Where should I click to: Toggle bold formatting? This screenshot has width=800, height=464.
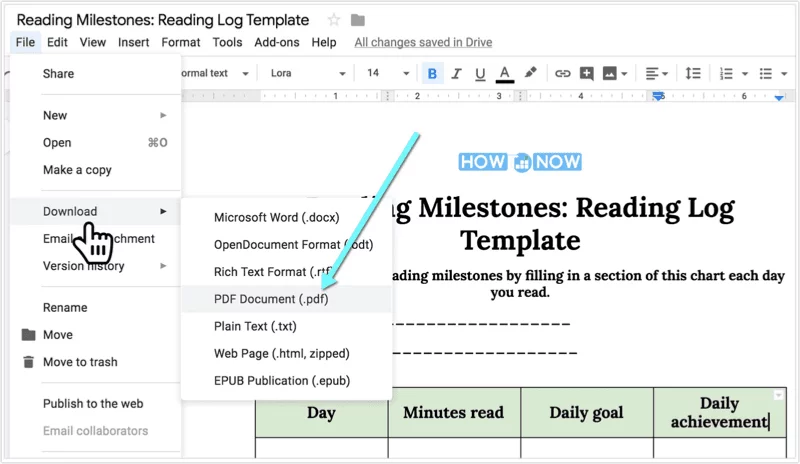click(432, 74)
